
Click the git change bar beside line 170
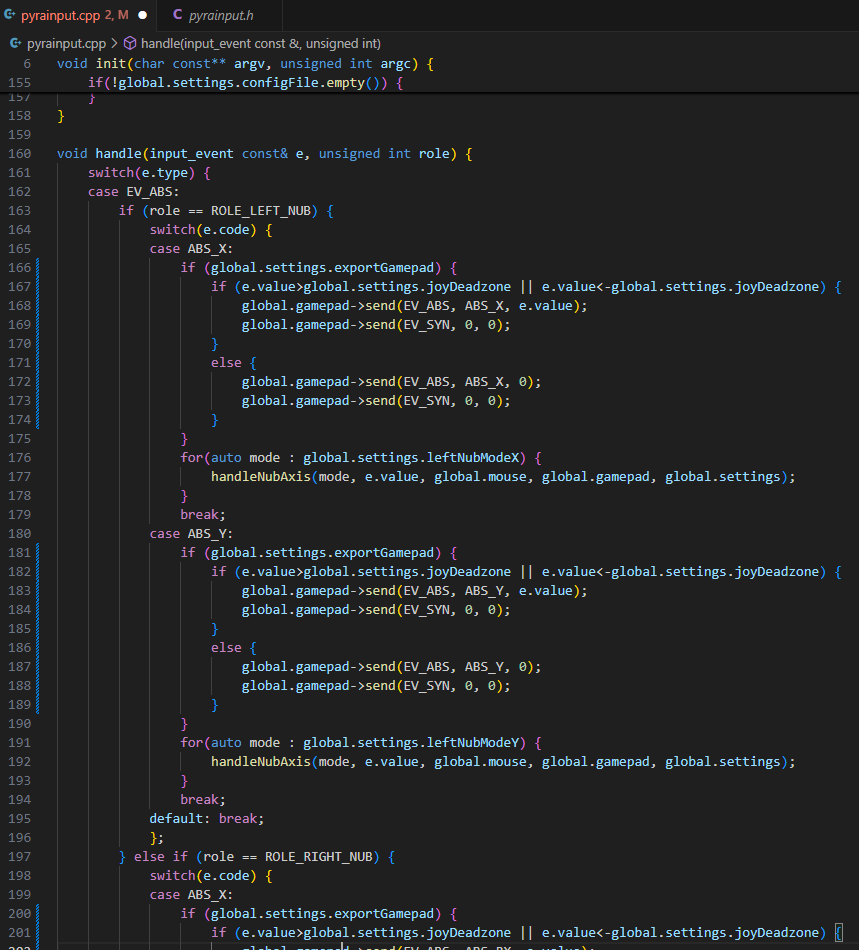coord(37,344)
